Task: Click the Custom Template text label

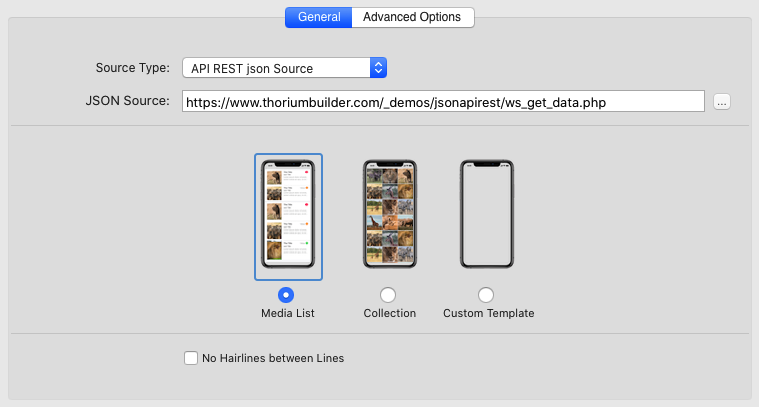Action: [x=489, y=313]
